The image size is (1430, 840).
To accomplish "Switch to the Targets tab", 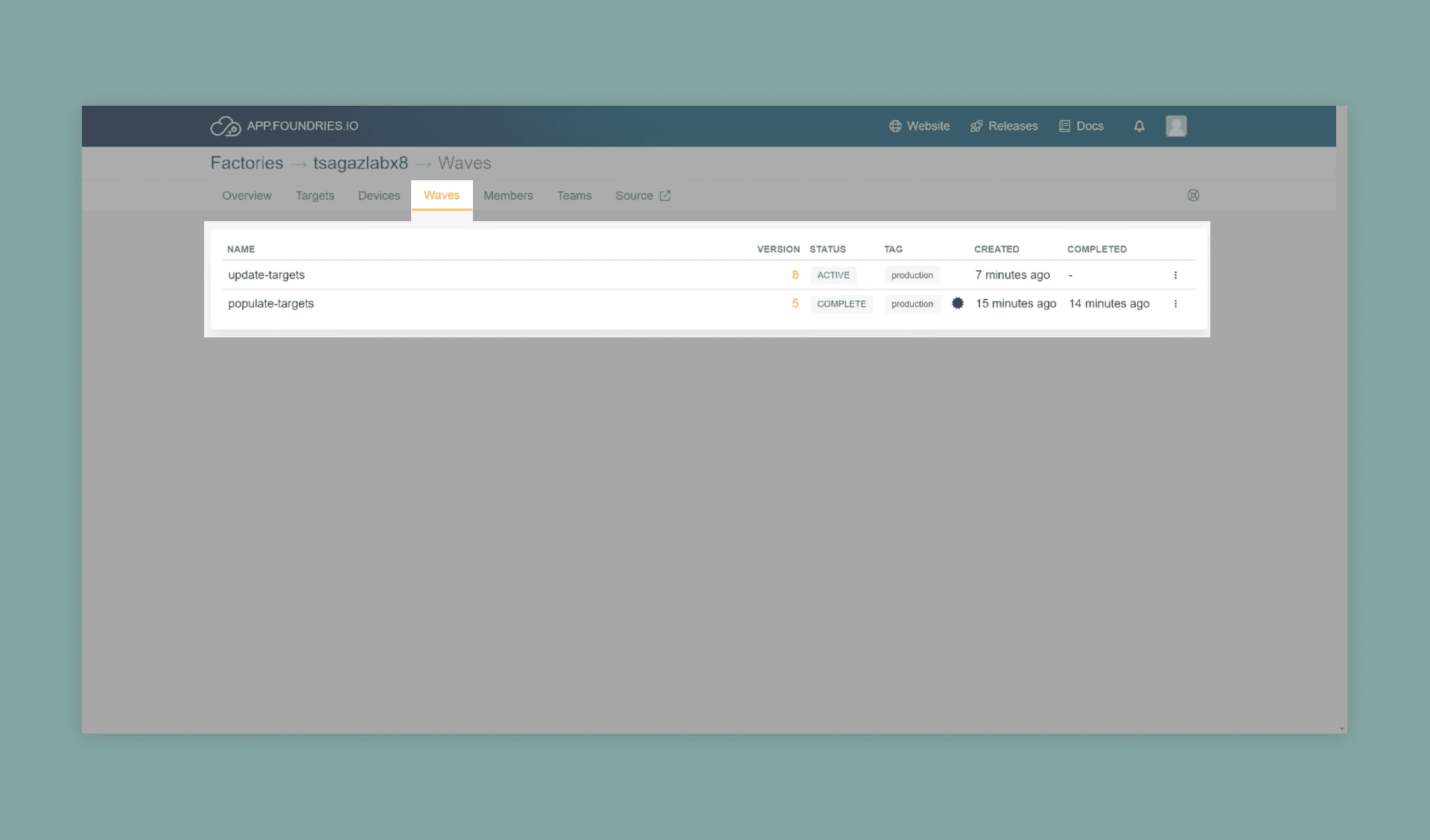I will point(314,196).
